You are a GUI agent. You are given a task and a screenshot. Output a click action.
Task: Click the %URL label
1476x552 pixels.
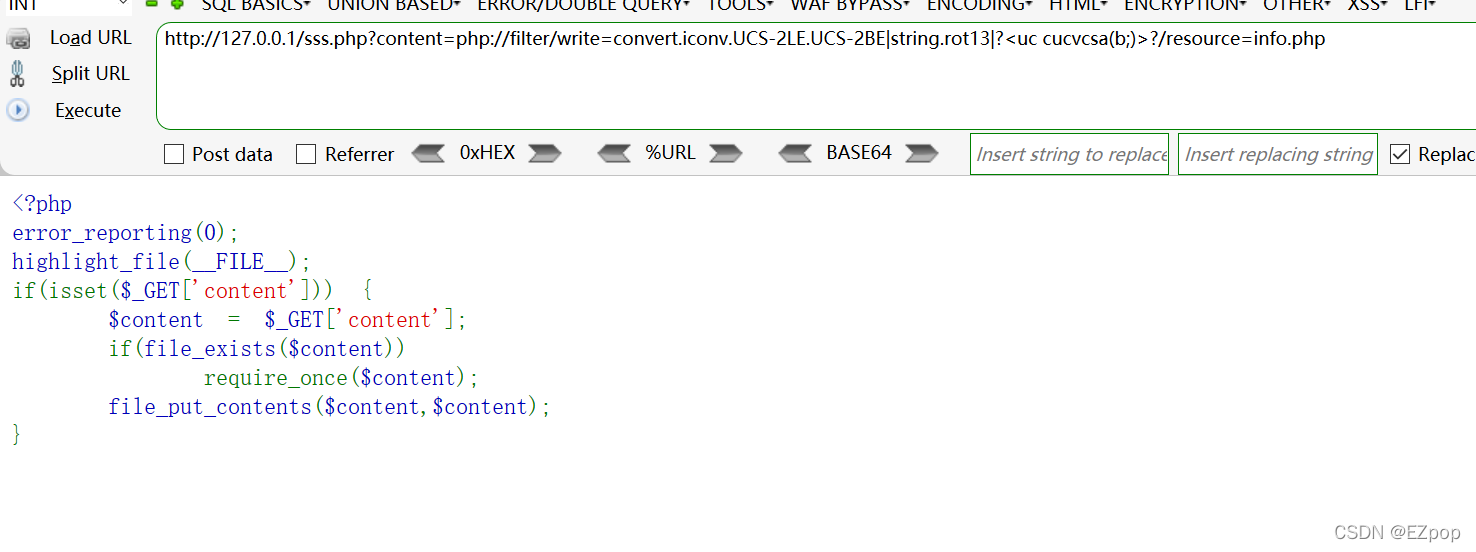coord(670,153)
